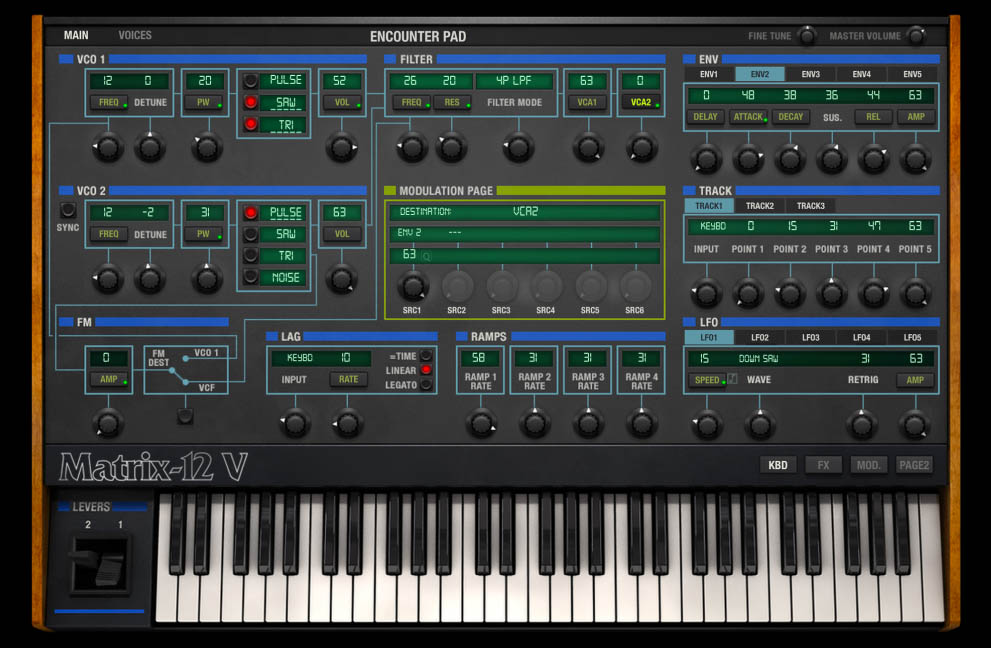Open modulation DESTINATION VCA2 selector

[x=524, y=211]
